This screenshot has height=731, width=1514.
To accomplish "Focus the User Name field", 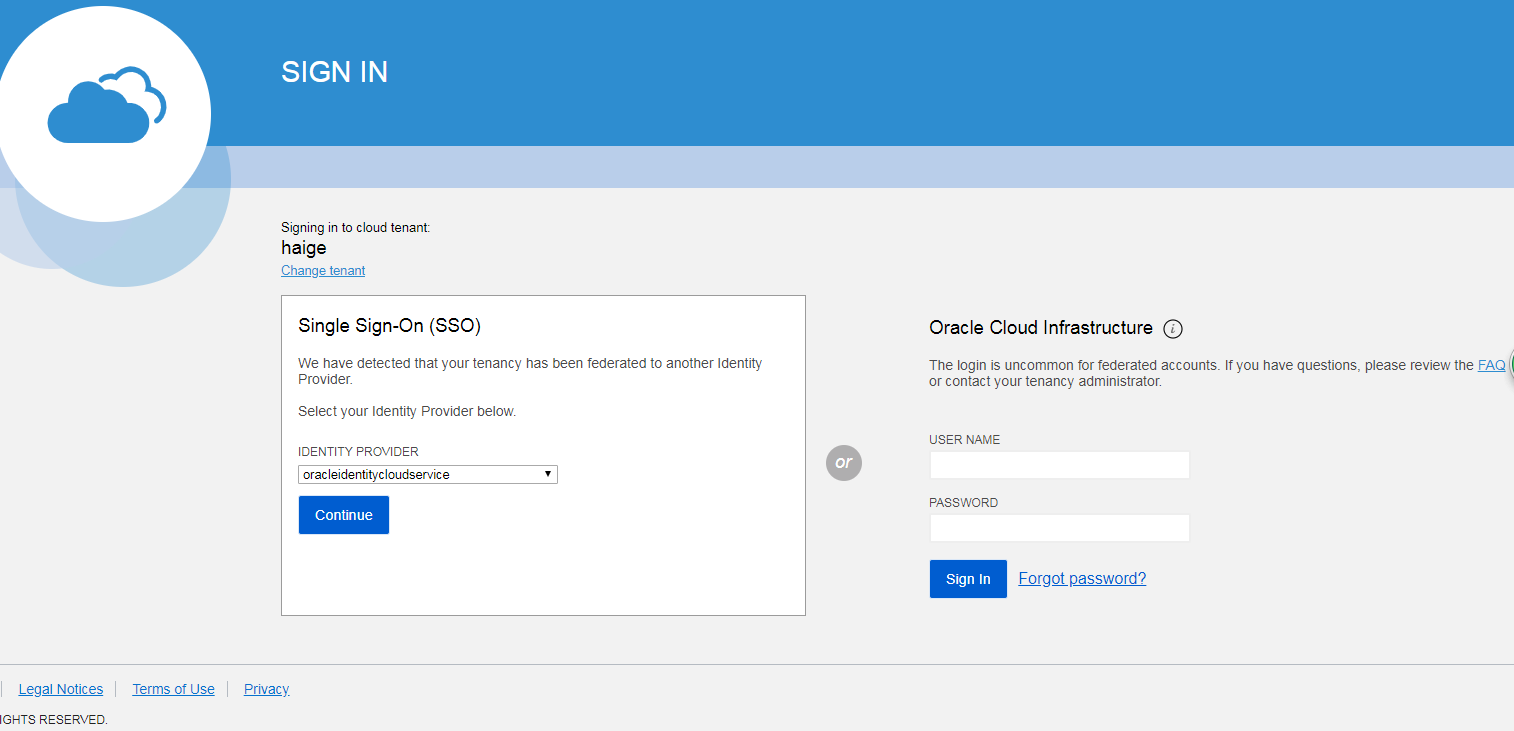I will [x=1060, y=465].
